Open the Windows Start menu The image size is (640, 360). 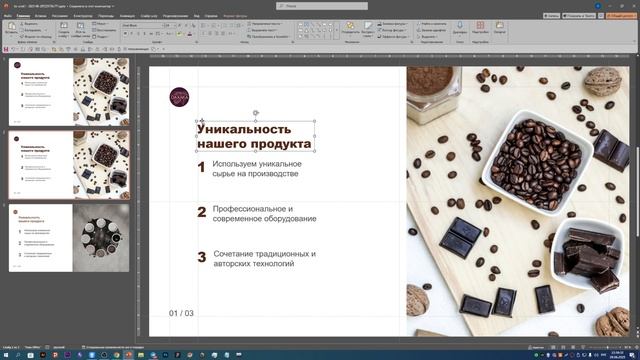pos(5,356)
